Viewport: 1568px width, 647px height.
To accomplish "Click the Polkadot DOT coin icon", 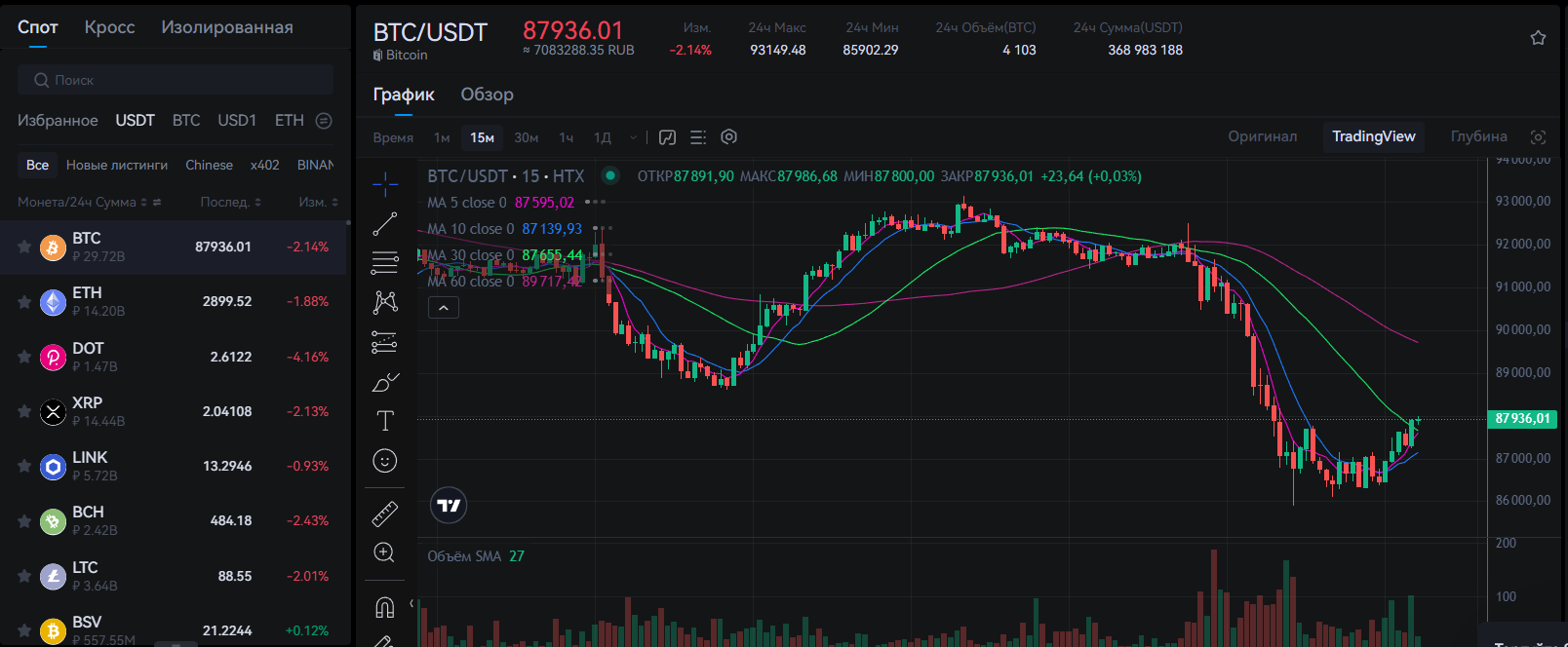I will pyautogui.click(x=53, y=358).
